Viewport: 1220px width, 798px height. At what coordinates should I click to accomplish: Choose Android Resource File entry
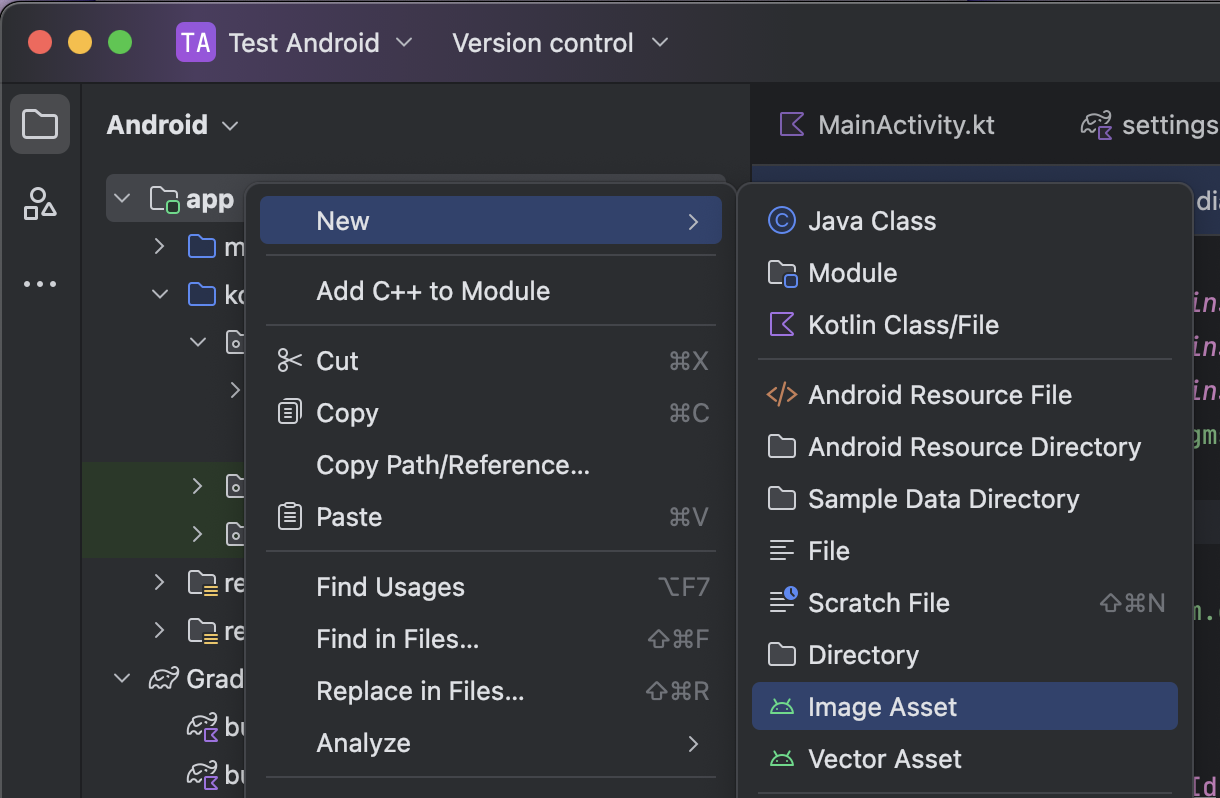965,395
